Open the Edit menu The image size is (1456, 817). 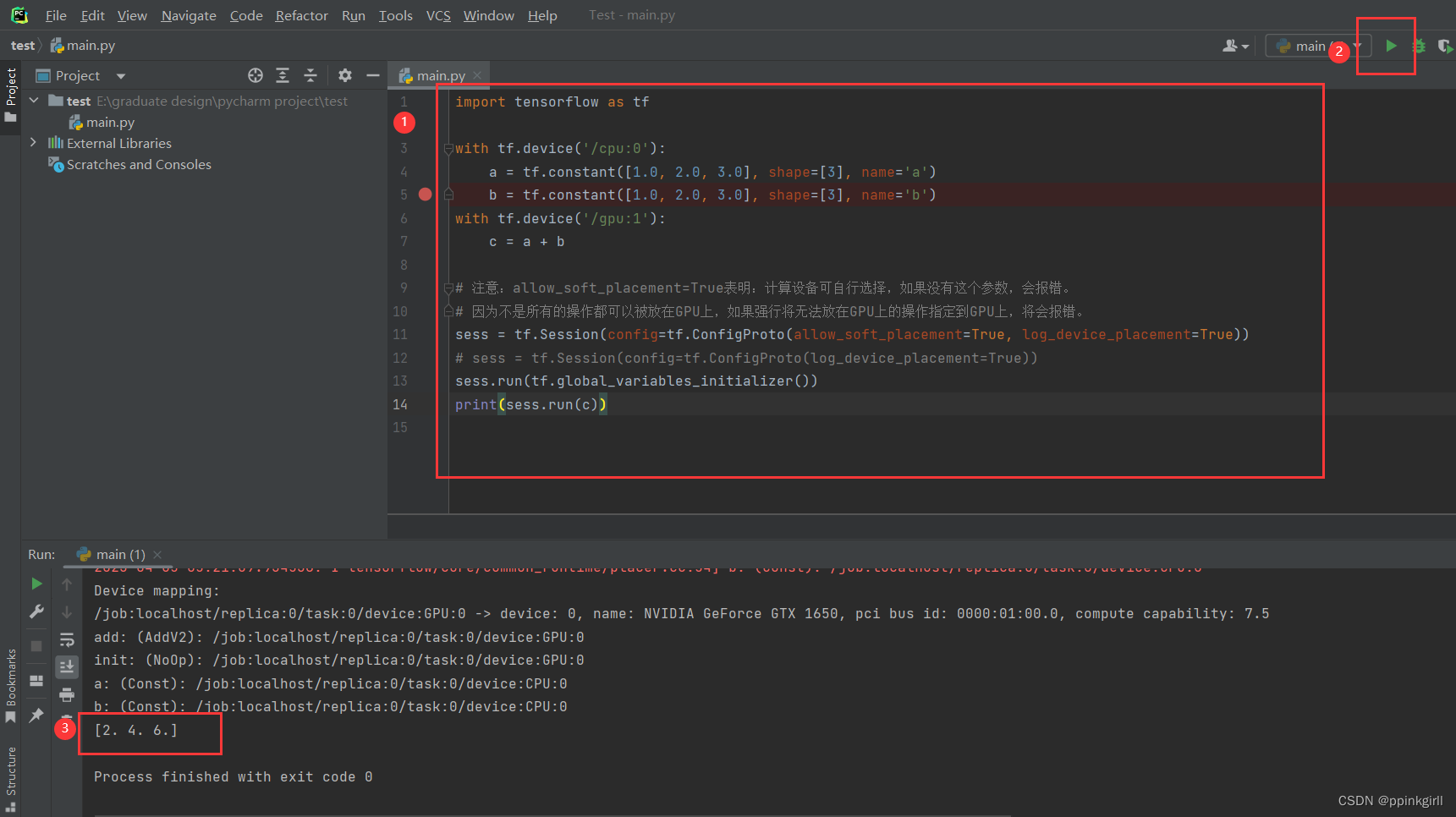pos(92,15)
